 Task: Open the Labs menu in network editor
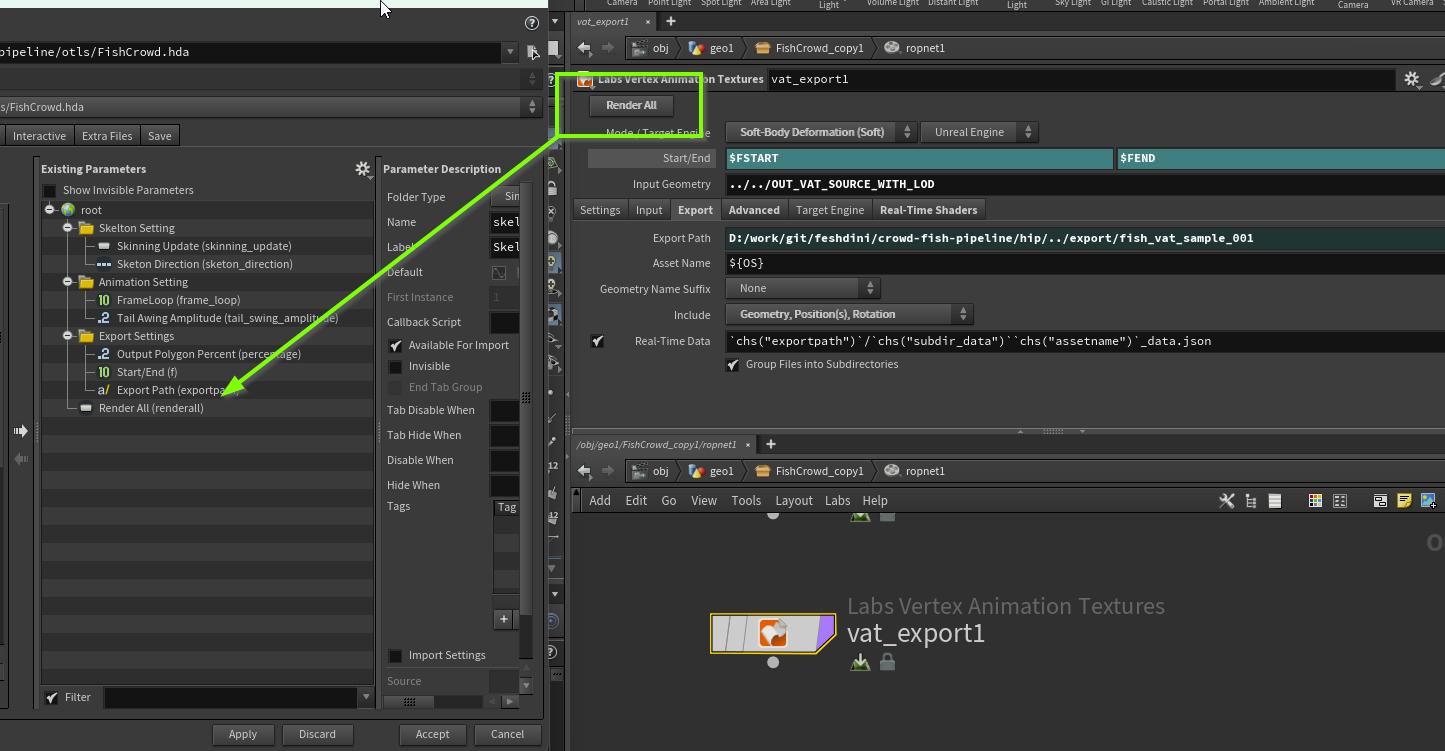point(837,501)
